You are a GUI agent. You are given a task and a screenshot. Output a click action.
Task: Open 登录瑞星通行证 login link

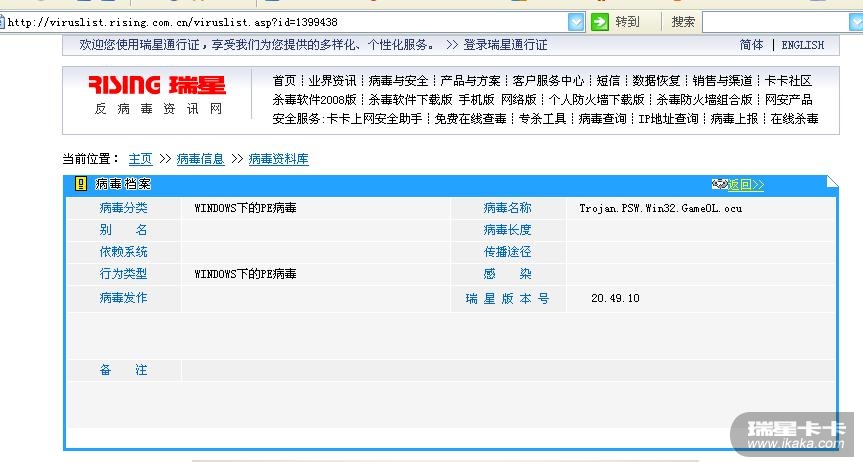pos(505,45)
